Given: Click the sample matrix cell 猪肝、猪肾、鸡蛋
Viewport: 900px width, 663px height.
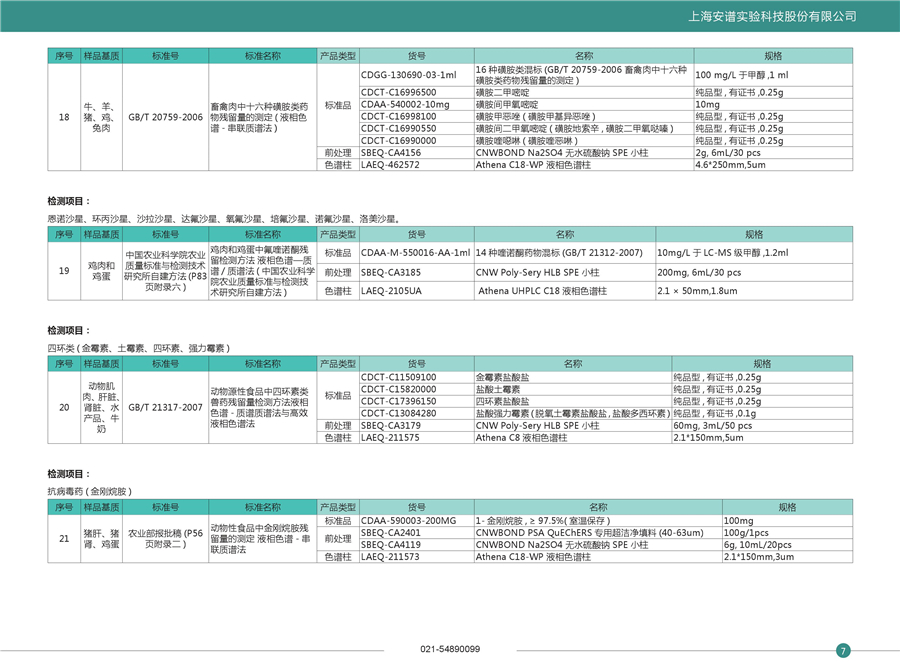Looking at the screenshot, I should pyautogui.click(x=102, y=538).
